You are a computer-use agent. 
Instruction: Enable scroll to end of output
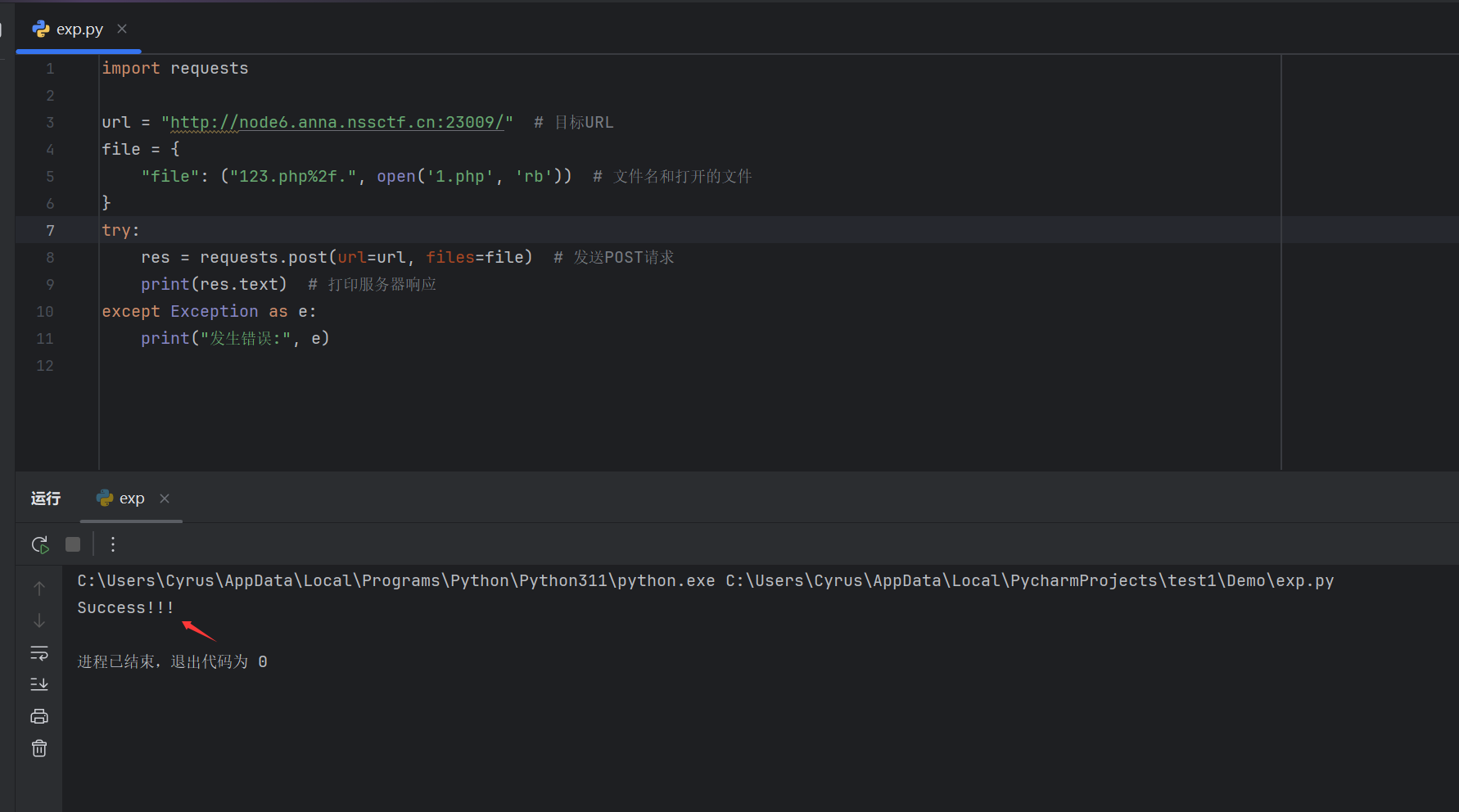coord(39,684)
